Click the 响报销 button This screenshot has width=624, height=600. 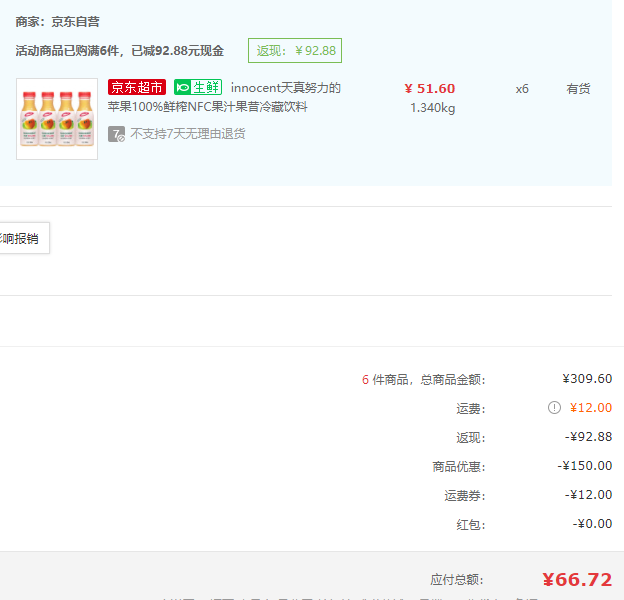(24, 238)
